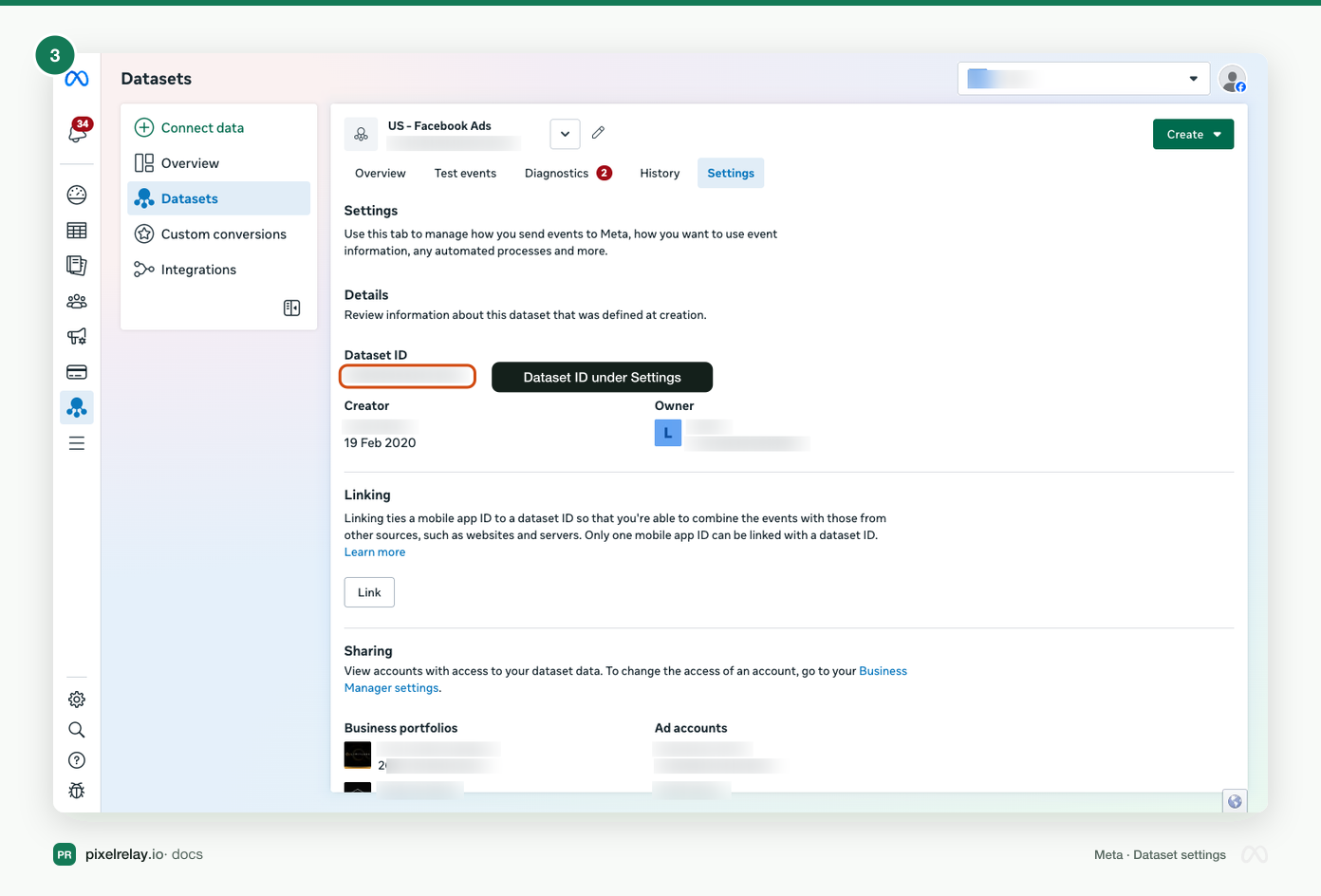
Task: Click the blue L owner avatar
Action: (x=668, y=433)
